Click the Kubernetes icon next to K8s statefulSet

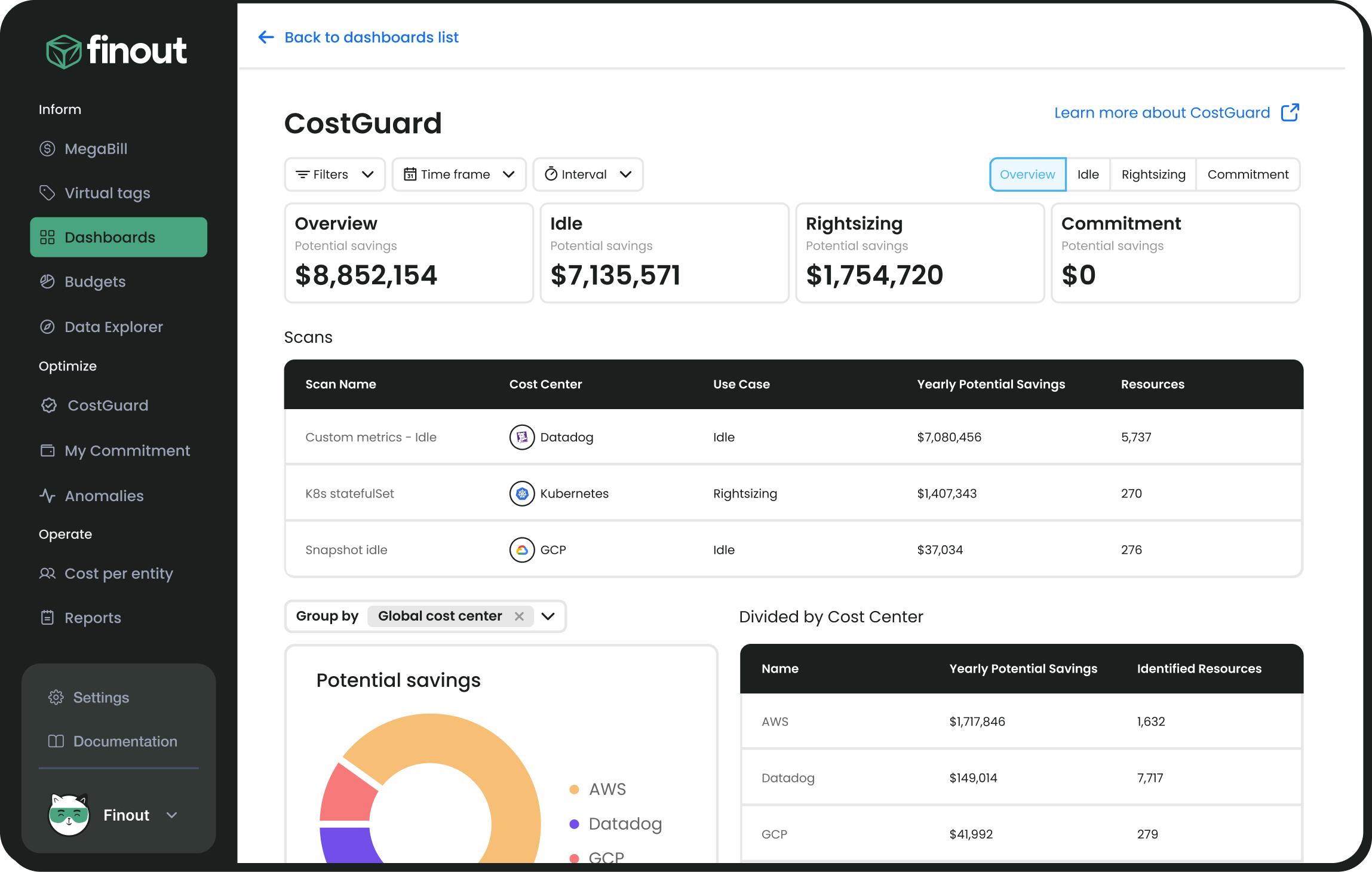pyautogui.click(x=521, y=493)
